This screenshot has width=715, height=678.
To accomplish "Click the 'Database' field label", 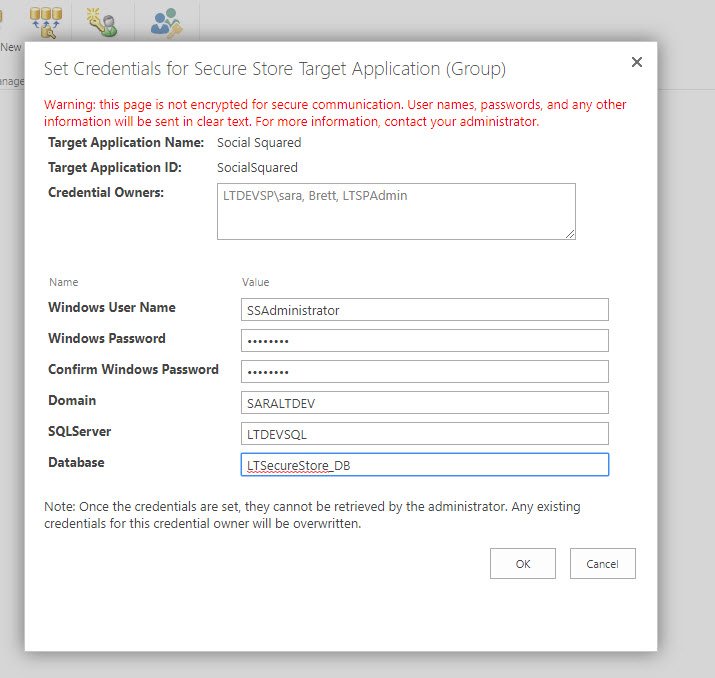I will pos(76,462).
